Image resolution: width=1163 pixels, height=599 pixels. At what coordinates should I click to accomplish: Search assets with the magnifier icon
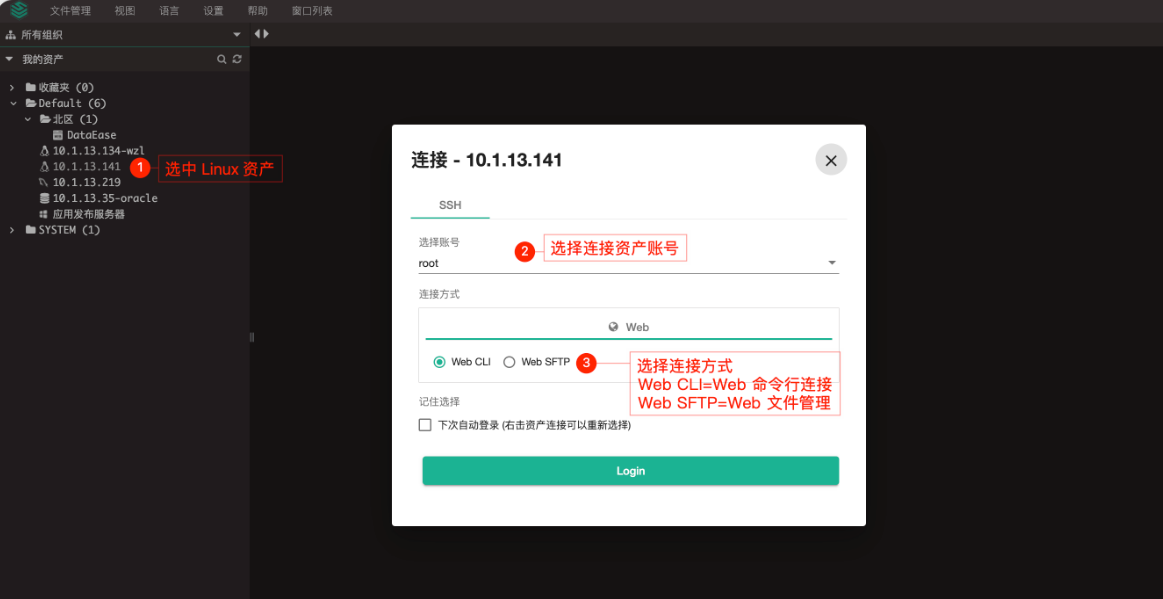pyautogui.click(x=221, y=59)
